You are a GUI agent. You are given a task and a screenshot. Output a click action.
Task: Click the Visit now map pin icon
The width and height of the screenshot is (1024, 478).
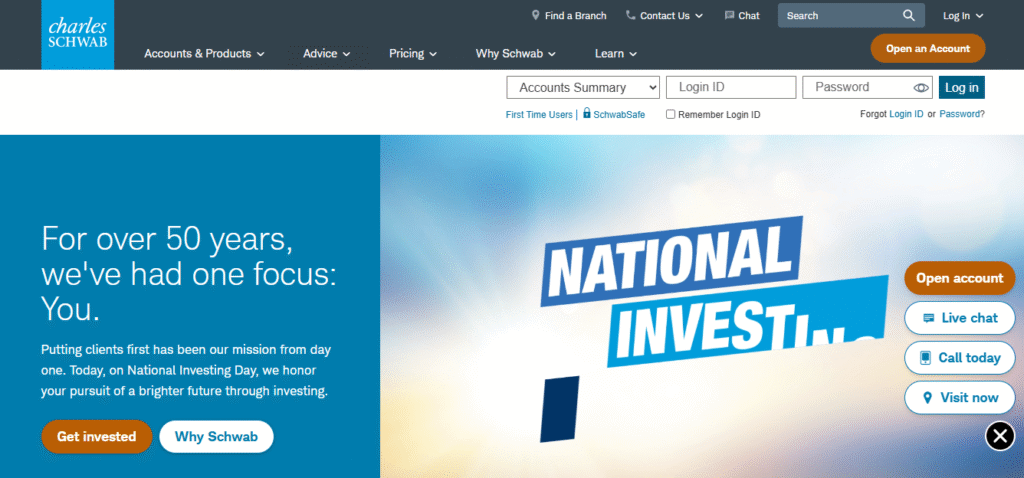(x=927, y=398)
